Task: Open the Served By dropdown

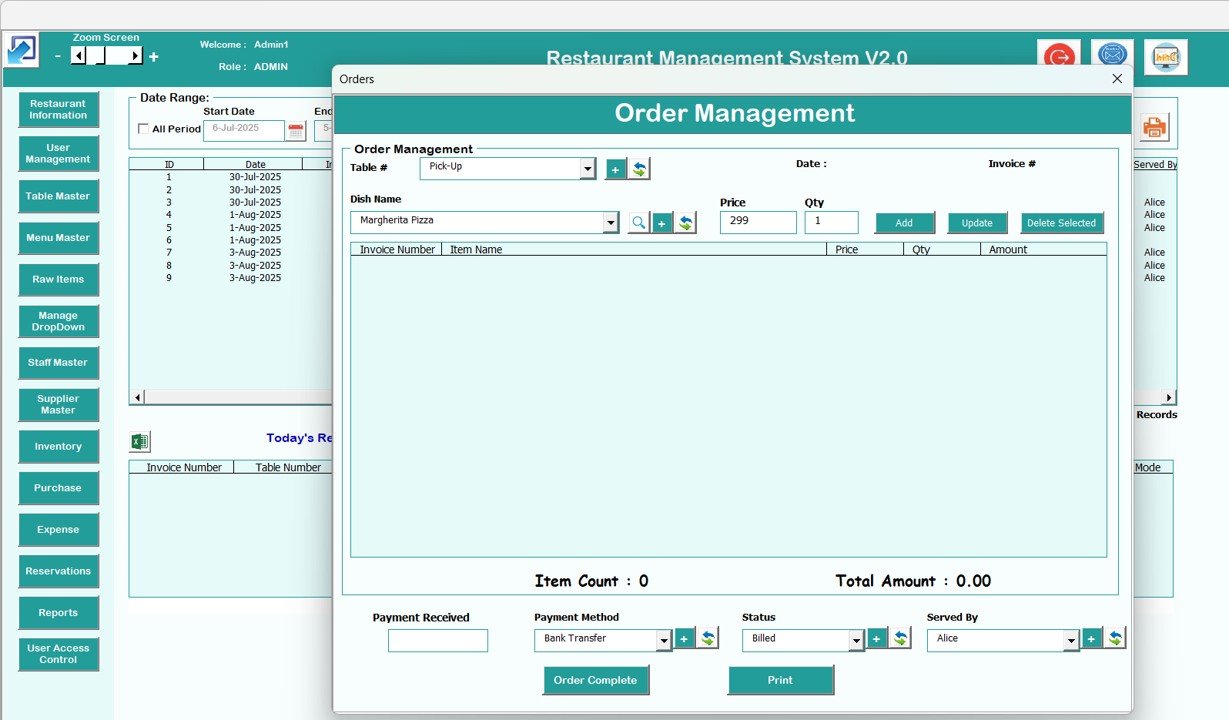Action: [1071, 641]
